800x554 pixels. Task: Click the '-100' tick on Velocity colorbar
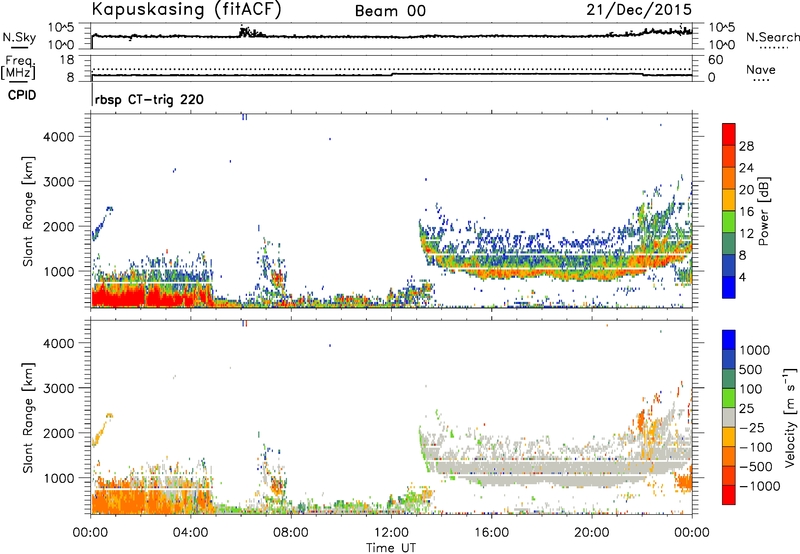(756, 447)
